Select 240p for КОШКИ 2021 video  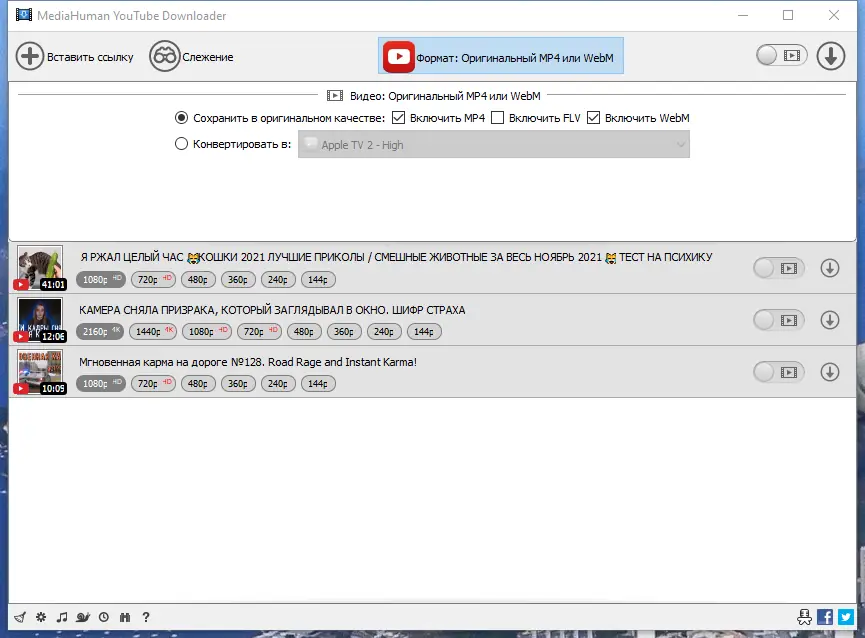(x=278, y=280)
